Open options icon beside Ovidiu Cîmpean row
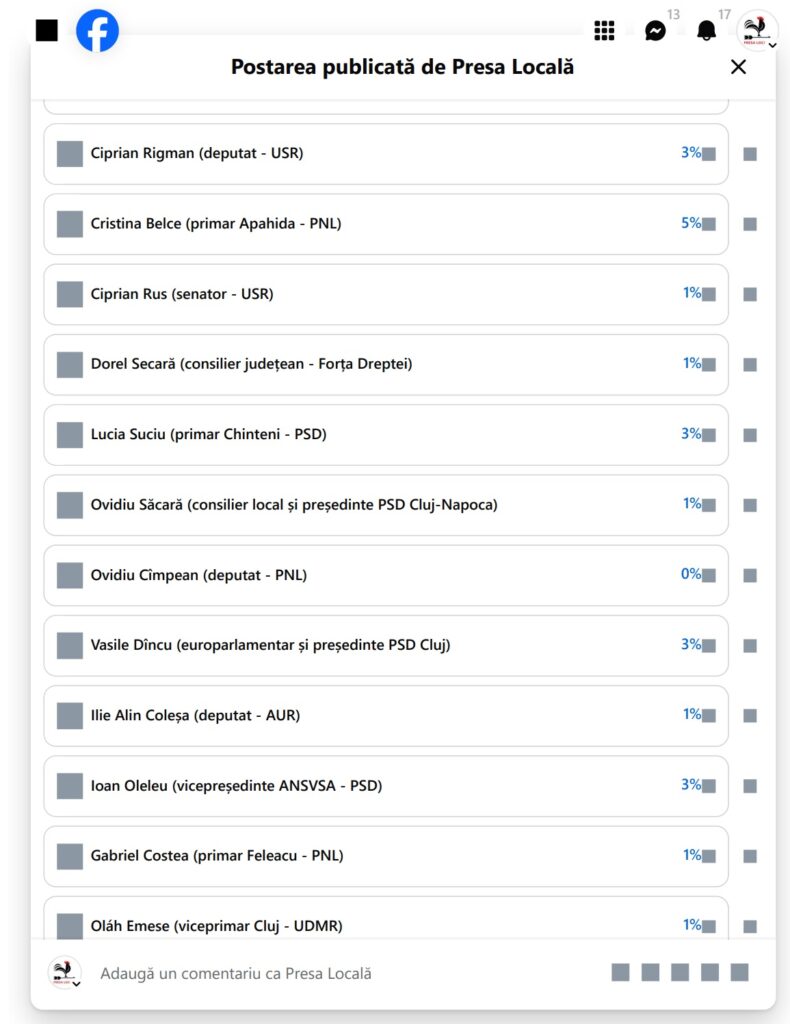This screenshot has height=1024, width=790. [x=750, y=575]
